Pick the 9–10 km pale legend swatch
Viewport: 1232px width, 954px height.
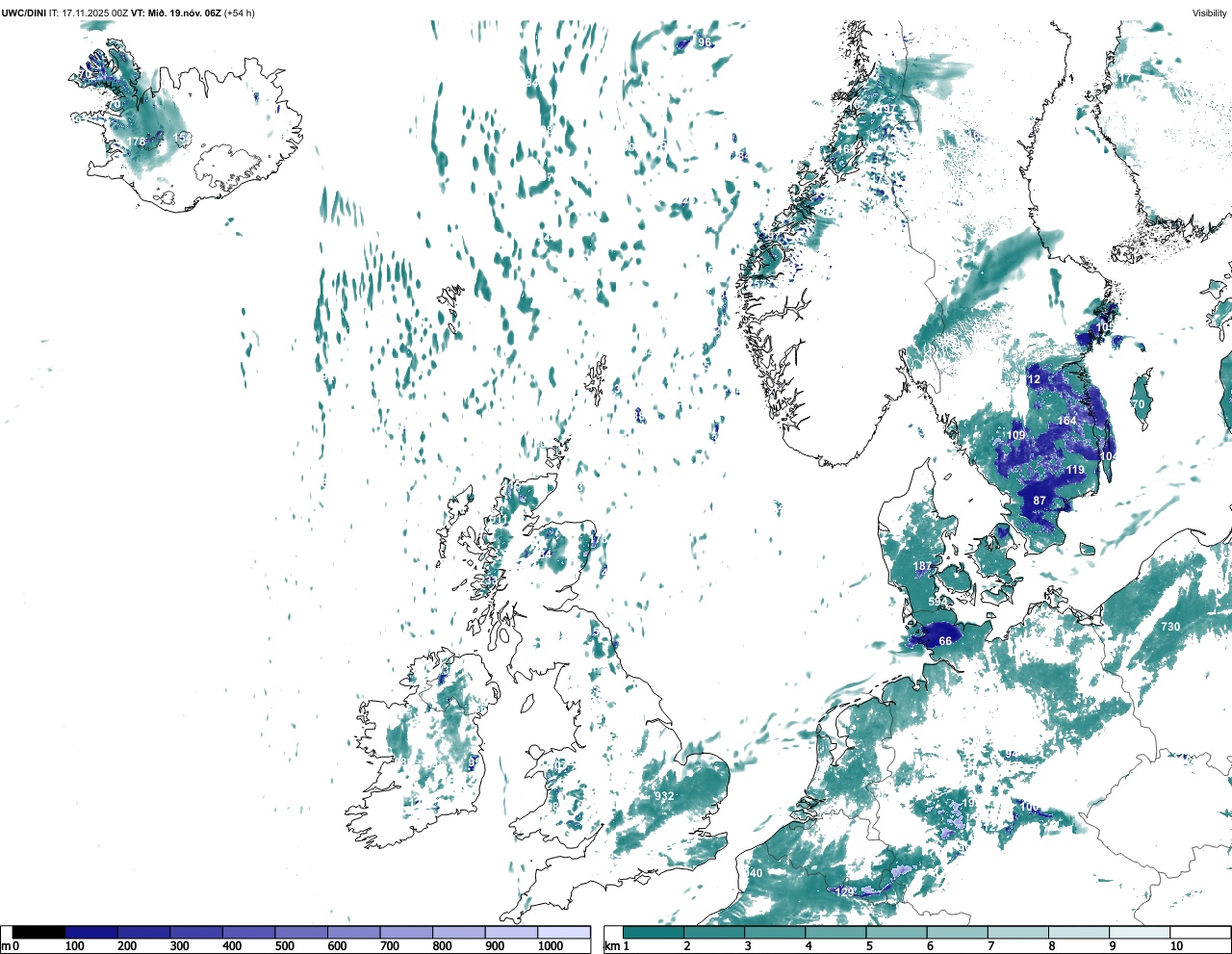point(1139,932)
